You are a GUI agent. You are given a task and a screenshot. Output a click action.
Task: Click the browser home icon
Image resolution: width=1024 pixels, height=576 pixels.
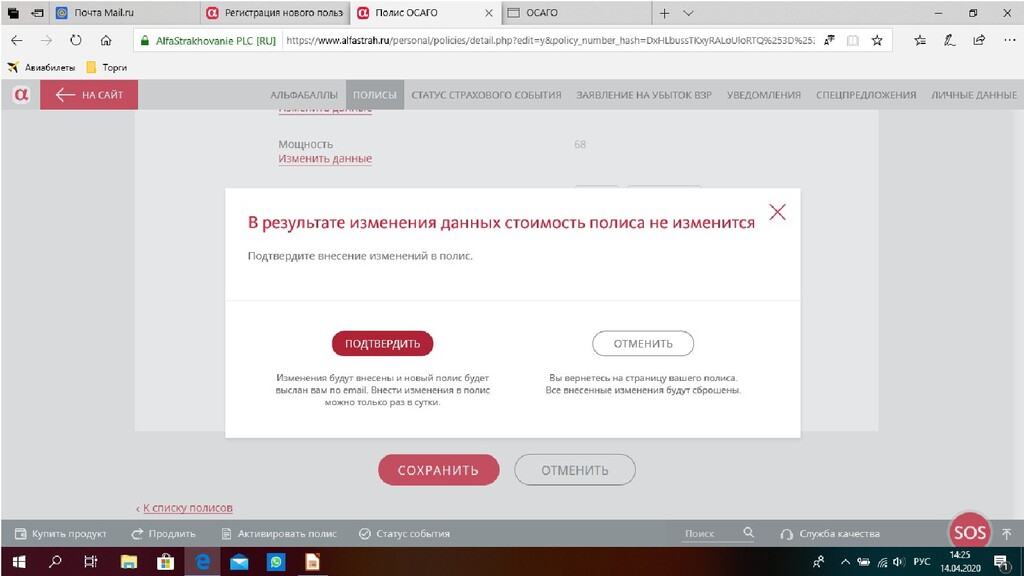click(106, 40)
